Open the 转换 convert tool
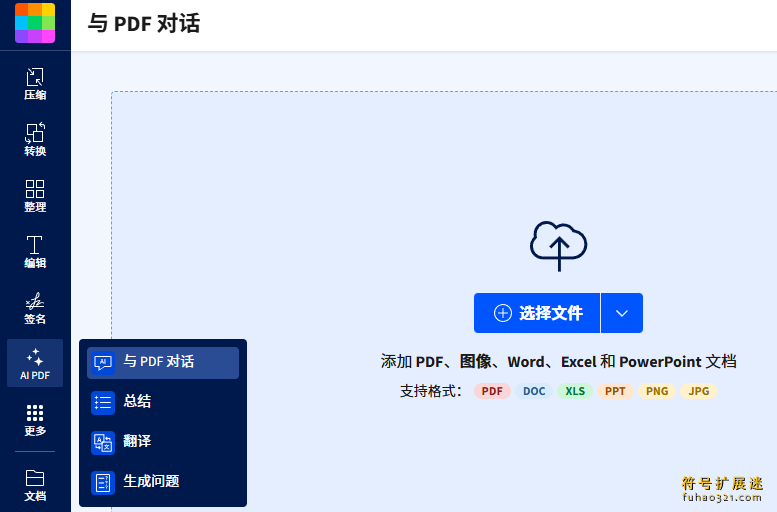 click(x=35, y=140)
